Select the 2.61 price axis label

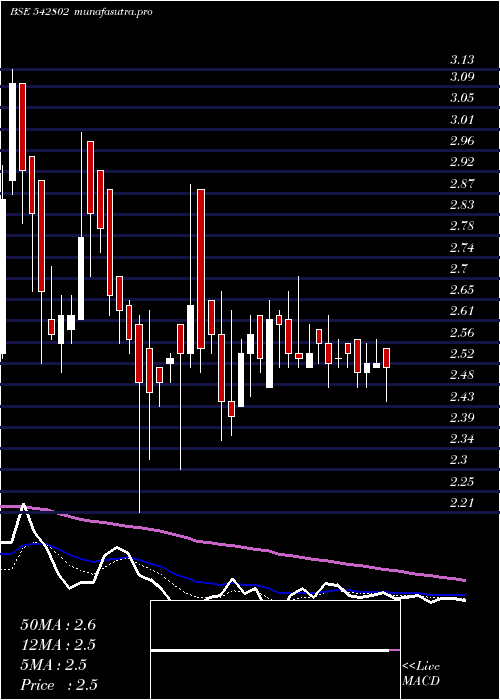coord(462,311)
